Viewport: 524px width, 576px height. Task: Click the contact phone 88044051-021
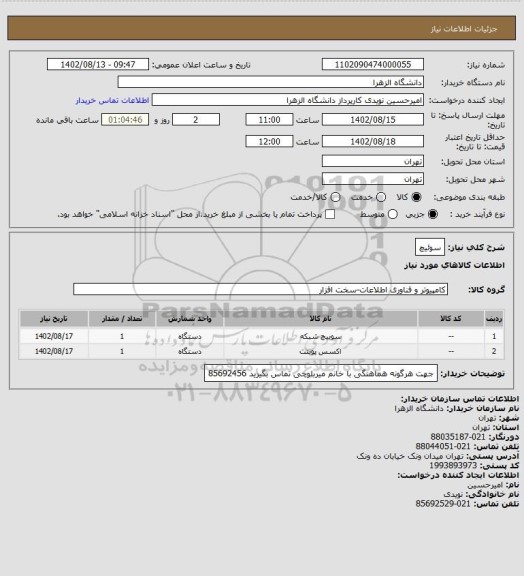point(443,446)
